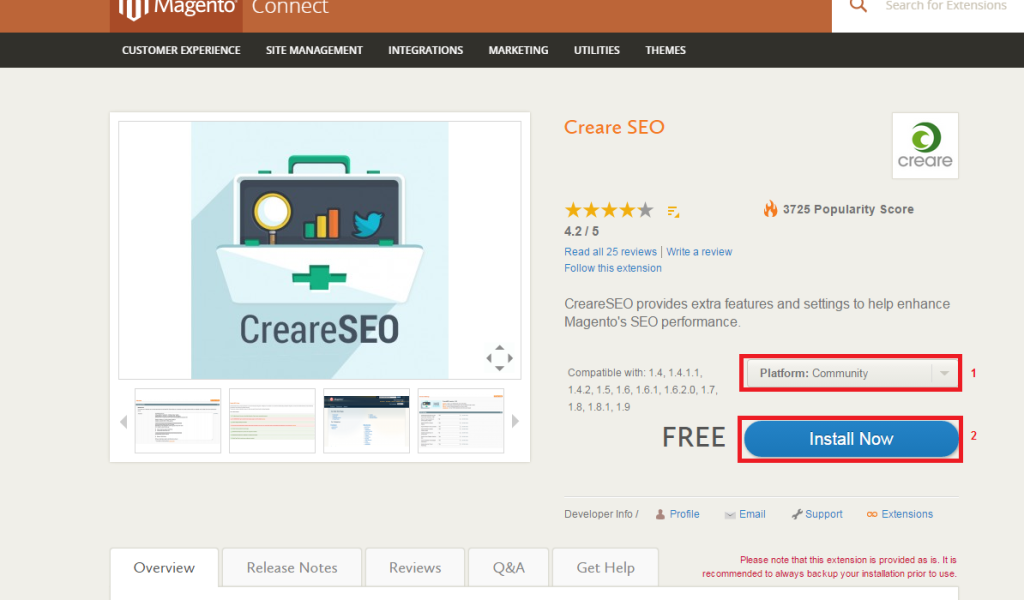Click the next thumbnails arrow
The width and height of the screenshot is (1024, 600).
click(x=515, y=421)
